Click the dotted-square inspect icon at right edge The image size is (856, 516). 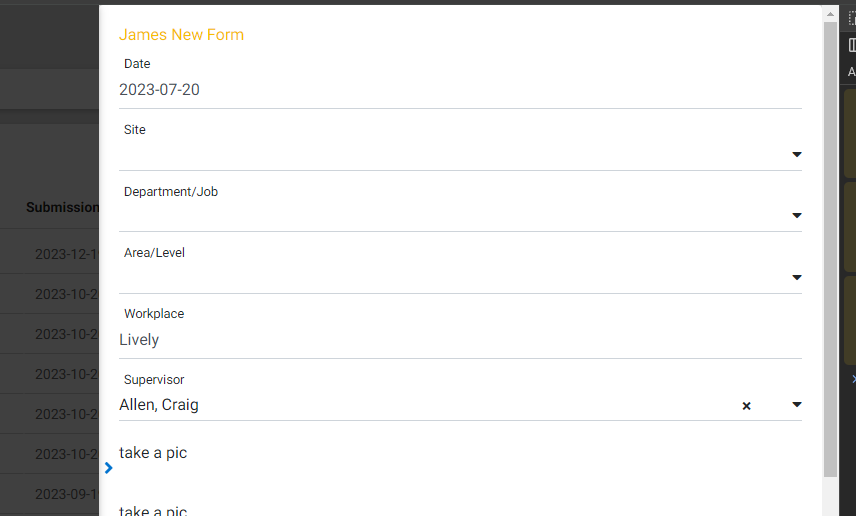[x=852, y=18]
